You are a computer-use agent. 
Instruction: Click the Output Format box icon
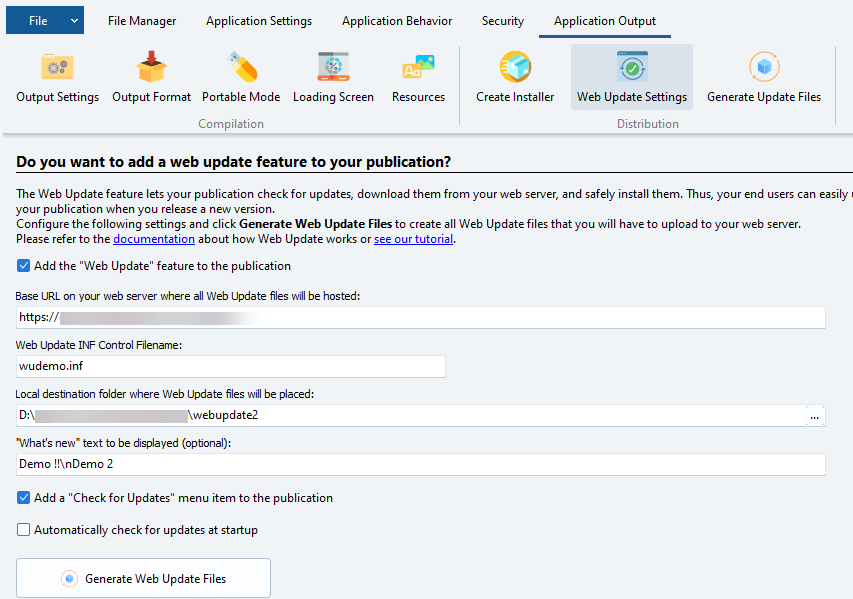point(151,68)
